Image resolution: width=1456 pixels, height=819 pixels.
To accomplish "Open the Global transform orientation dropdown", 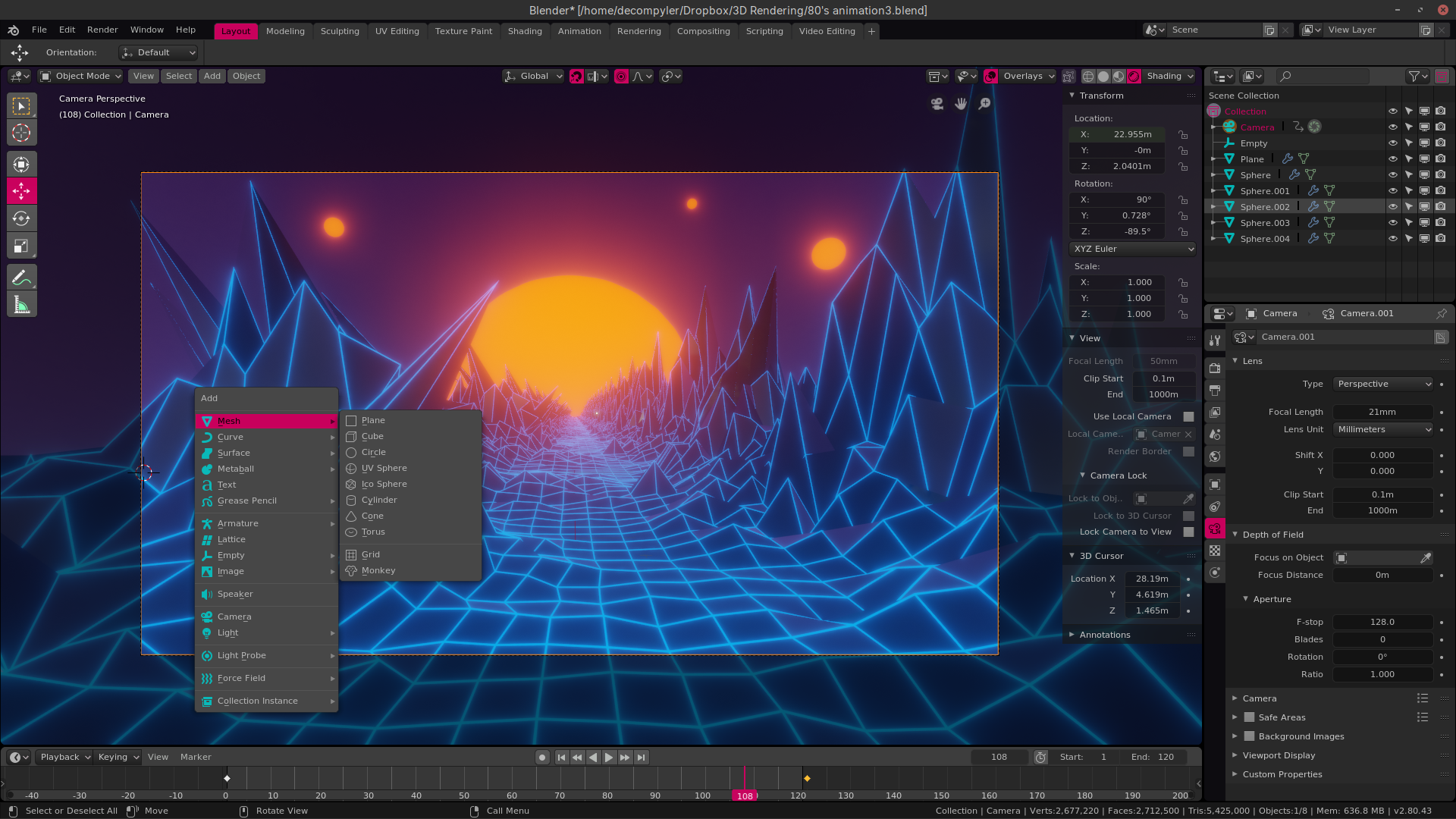I will [534, 76].
